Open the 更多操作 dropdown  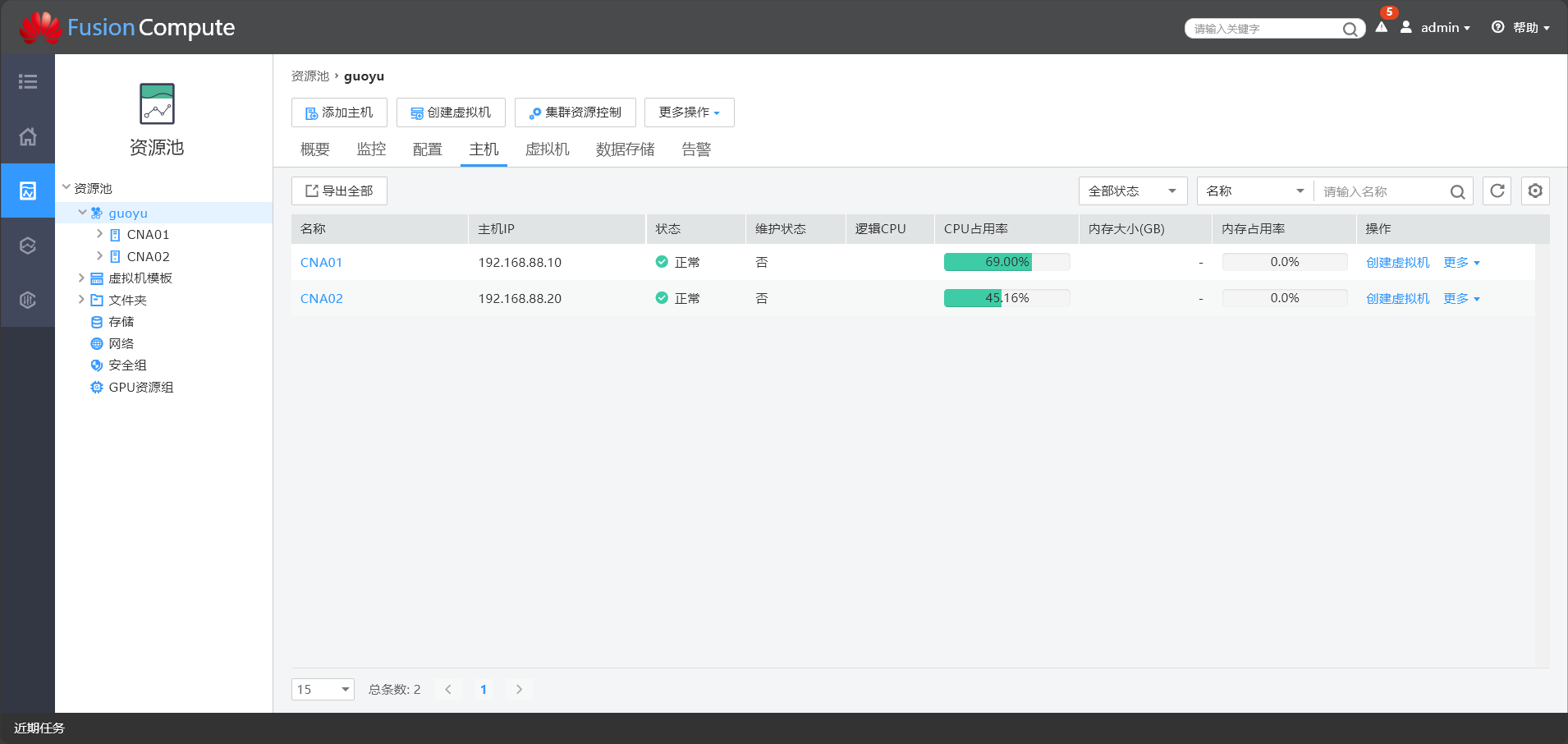[689, 113]
